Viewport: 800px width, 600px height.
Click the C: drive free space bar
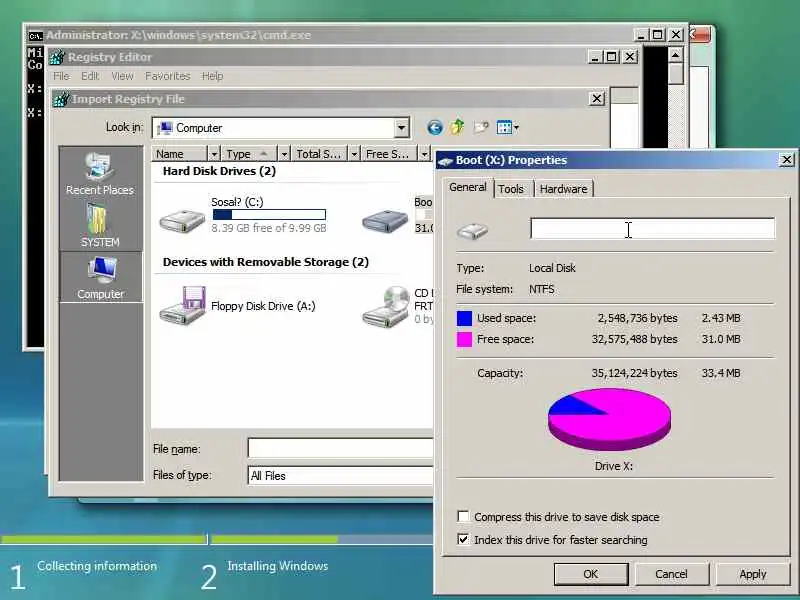point(269,215)
